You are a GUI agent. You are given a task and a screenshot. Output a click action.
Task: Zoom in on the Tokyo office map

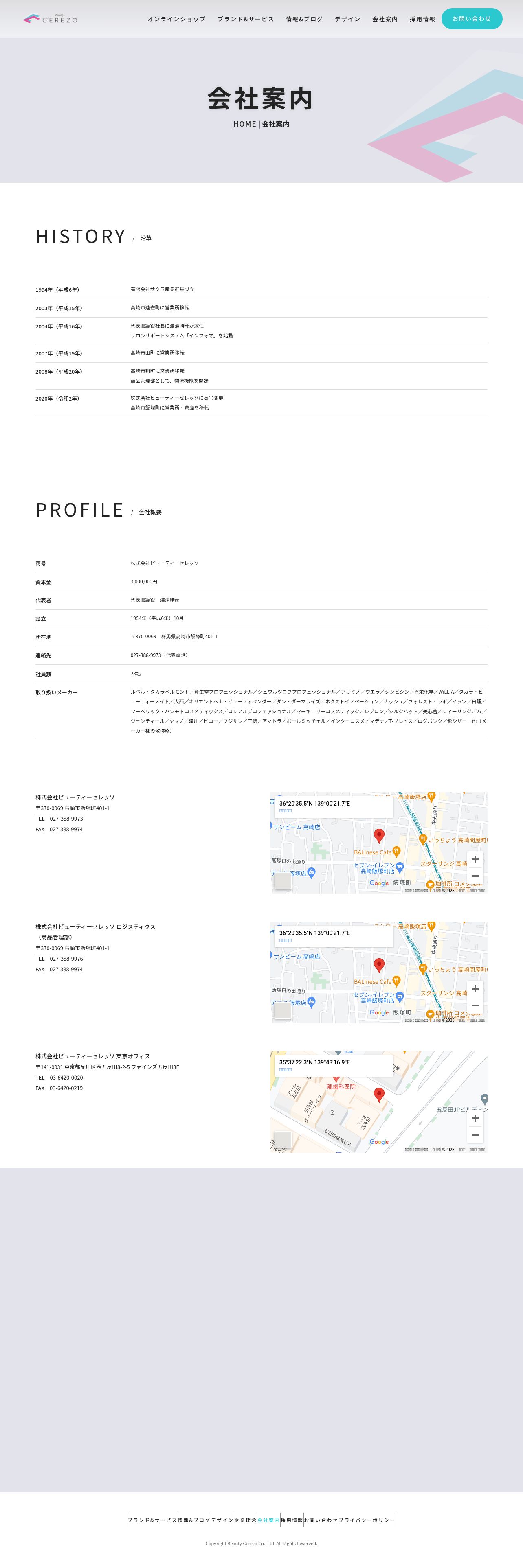click(475, 1118)
